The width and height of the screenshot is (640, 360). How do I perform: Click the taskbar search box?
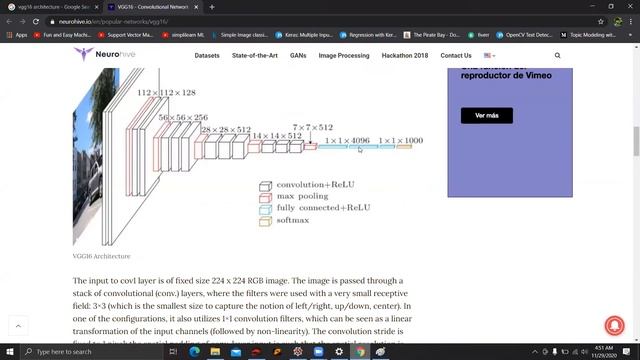pyautogui.click(x=91, y=351)
